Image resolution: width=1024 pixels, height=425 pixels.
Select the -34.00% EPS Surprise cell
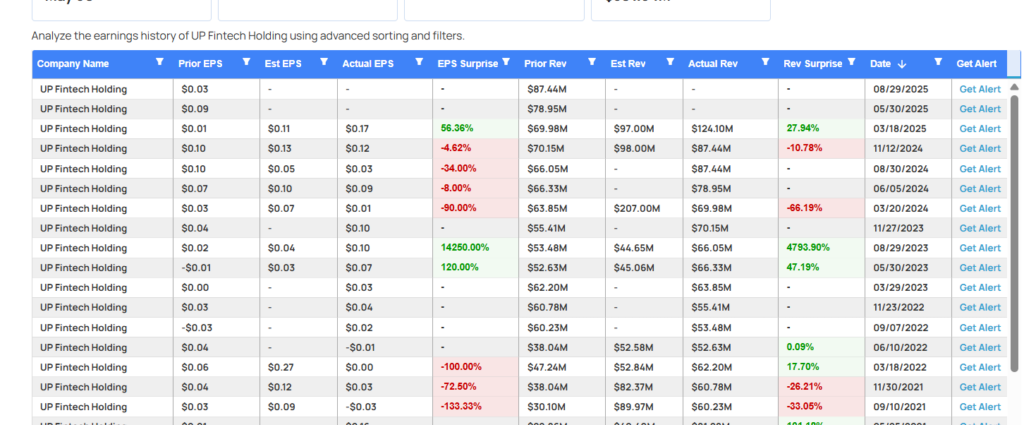[x=475, y=169]
